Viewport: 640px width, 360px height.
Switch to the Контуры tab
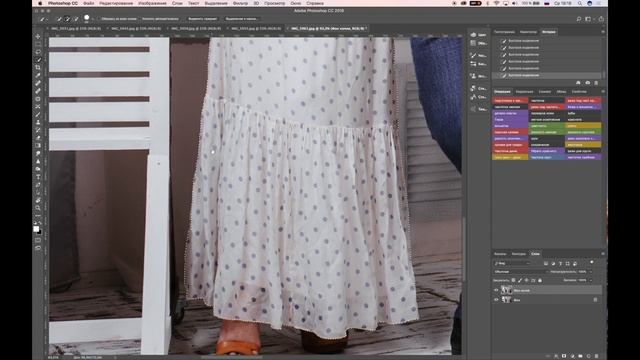pyautogui.click(x=519, y=254)
